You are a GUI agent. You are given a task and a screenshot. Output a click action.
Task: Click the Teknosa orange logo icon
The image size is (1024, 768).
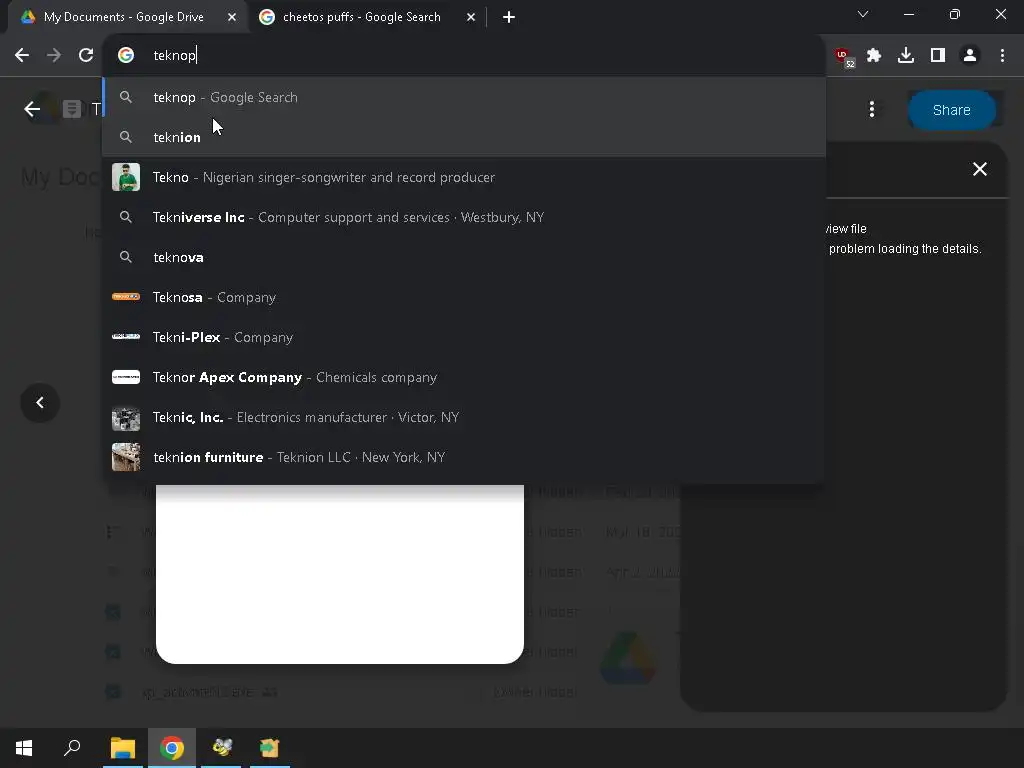coord(126,296)
